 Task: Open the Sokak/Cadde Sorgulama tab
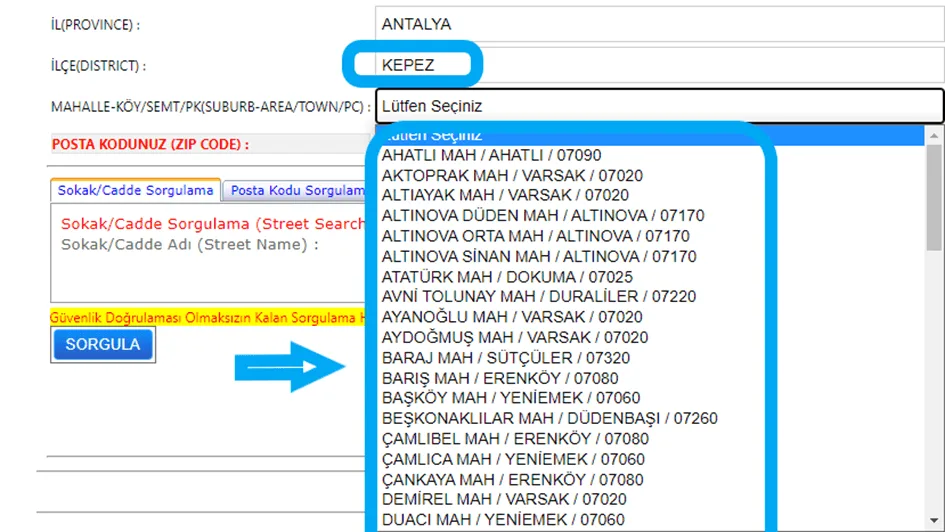(x=136, y=190)
